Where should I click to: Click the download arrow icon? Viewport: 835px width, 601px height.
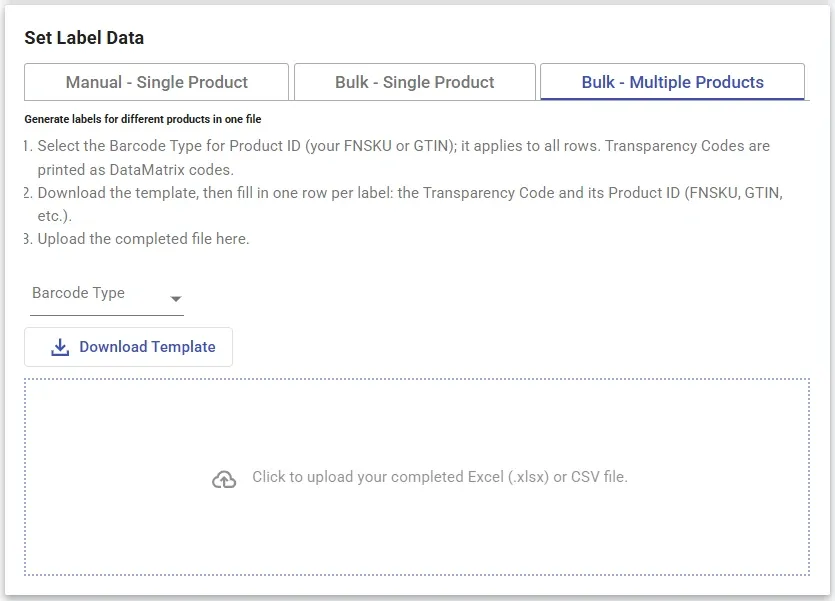click(x=60, y=347)
